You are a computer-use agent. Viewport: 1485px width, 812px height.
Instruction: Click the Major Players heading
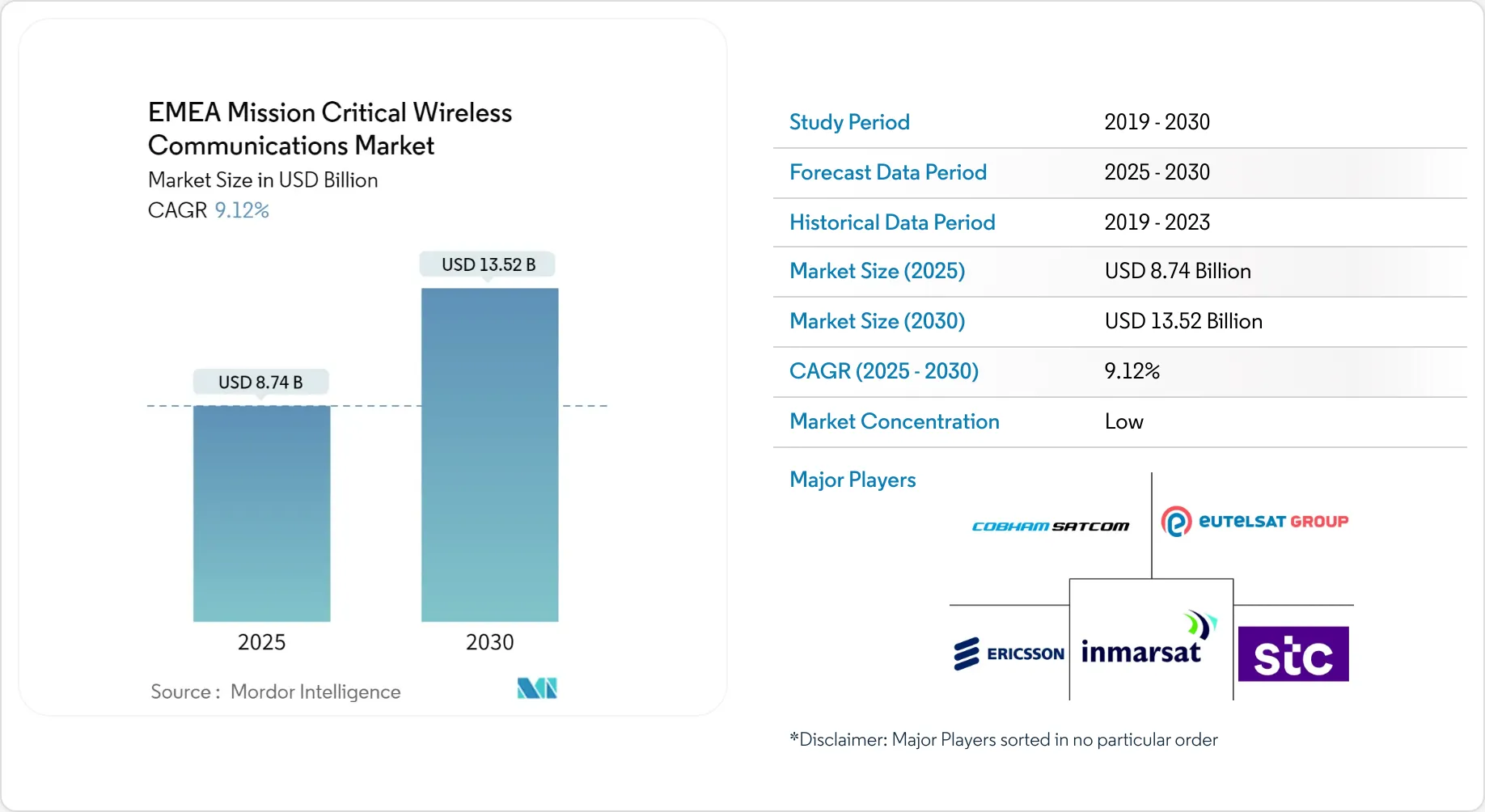point(852,480)
